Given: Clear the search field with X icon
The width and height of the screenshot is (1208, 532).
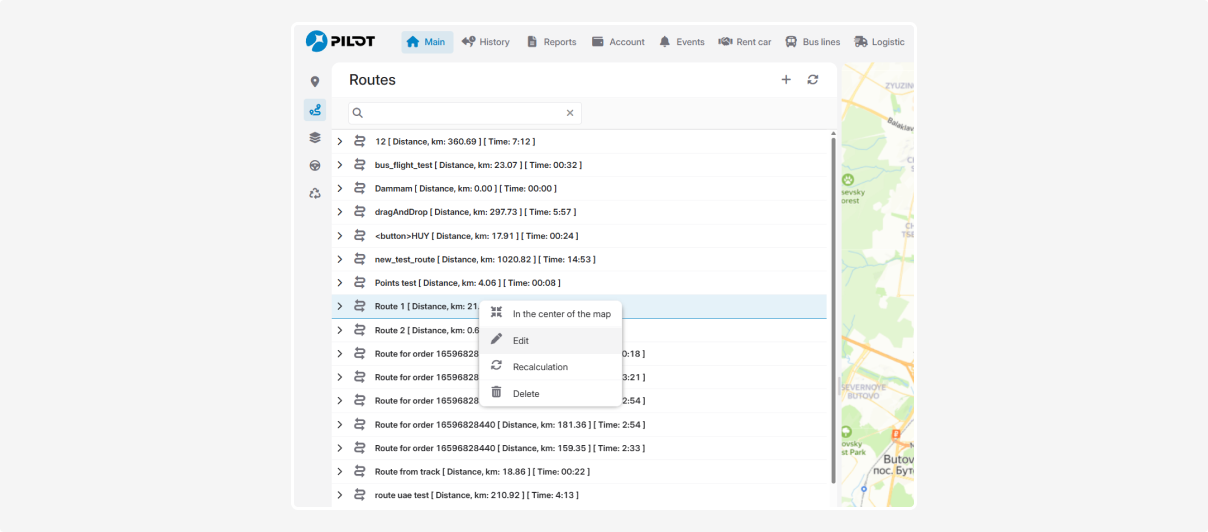Looking at the screenshot, I should [570, 113].
